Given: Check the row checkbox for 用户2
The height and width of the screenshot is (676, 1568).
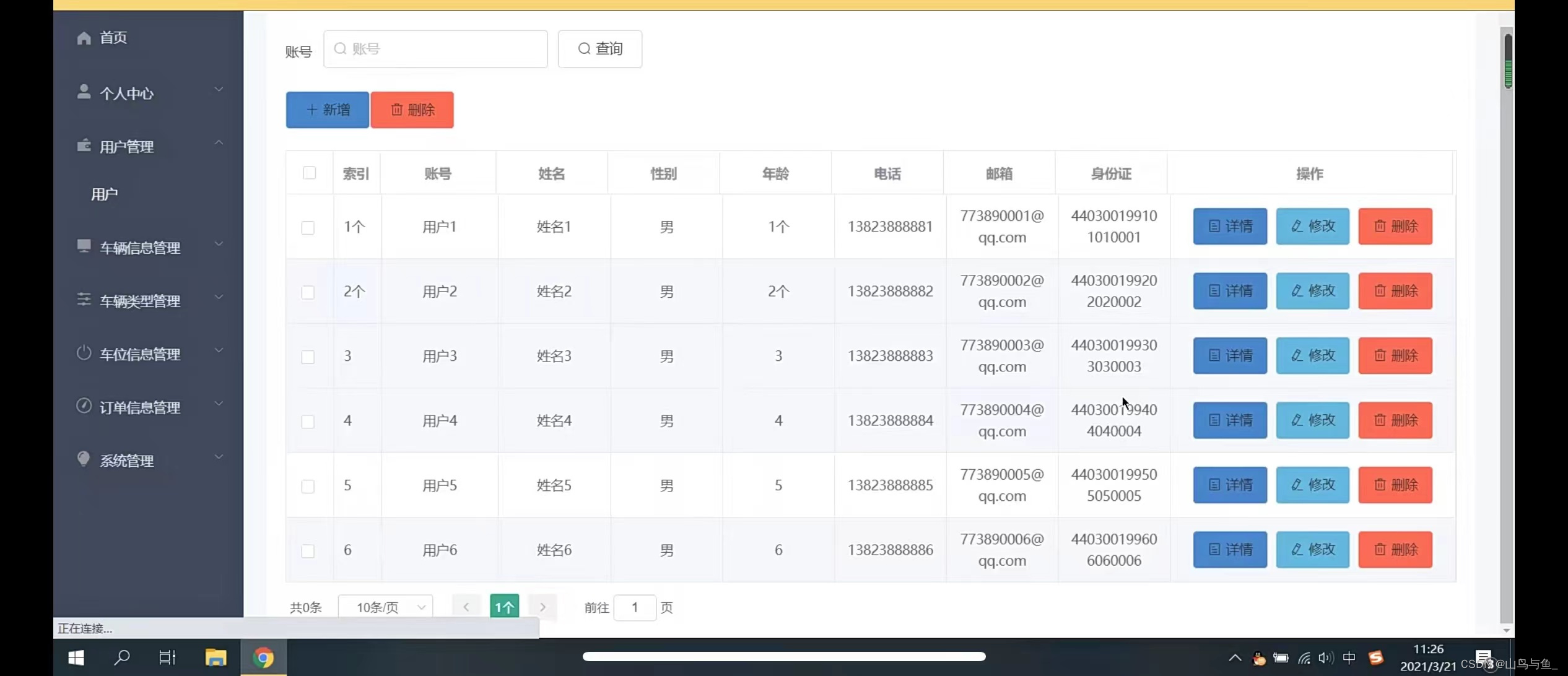Looking at the screenshot, I should point(308,292).
